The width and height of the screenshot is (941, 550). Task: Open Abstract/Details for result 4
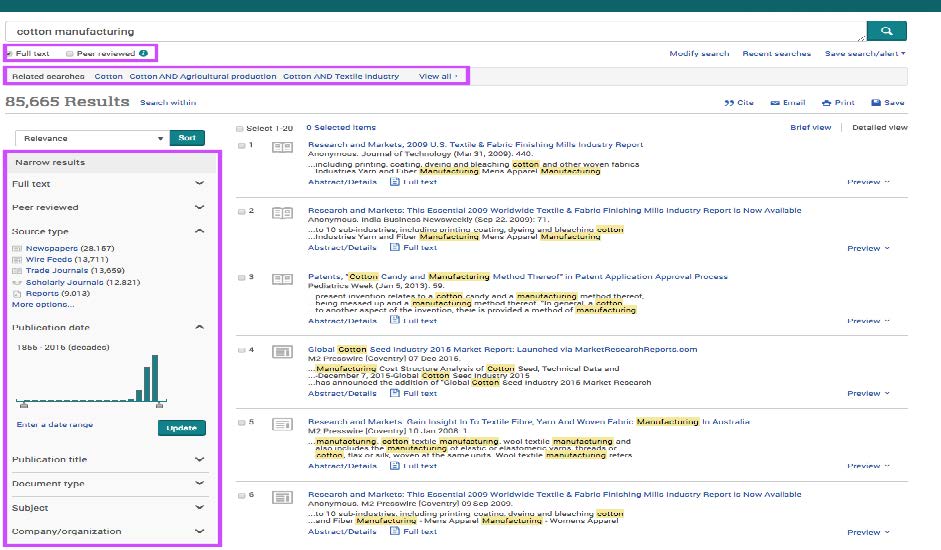(342, 393)
